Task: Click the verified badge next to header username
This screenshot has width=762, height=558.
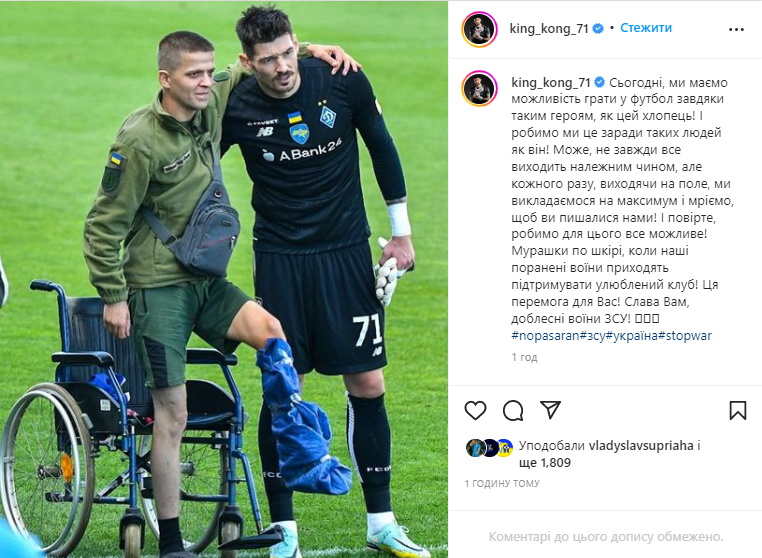Action: [598, 29]
